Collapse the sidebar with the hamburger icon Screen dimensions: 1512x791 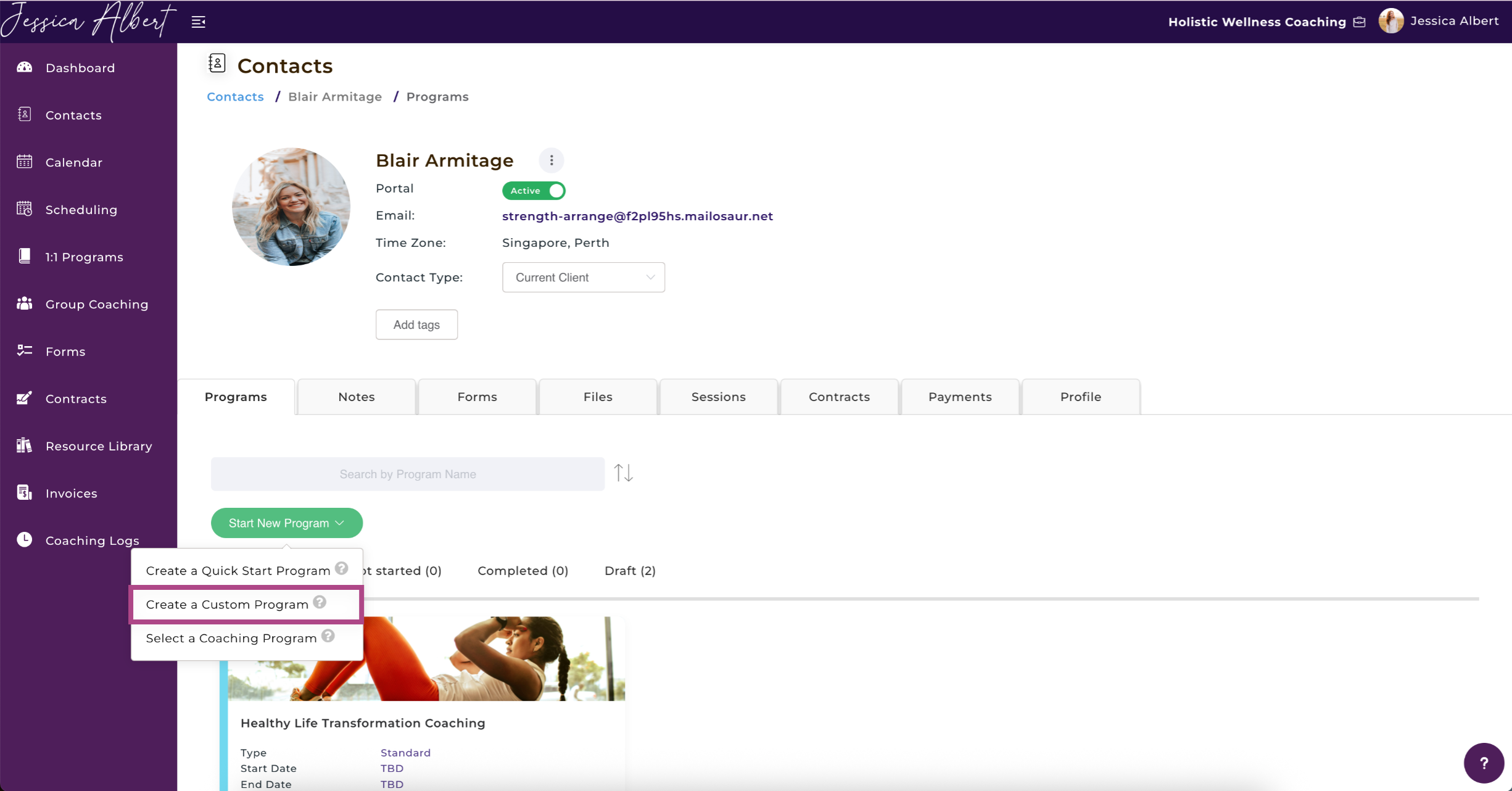198,22
